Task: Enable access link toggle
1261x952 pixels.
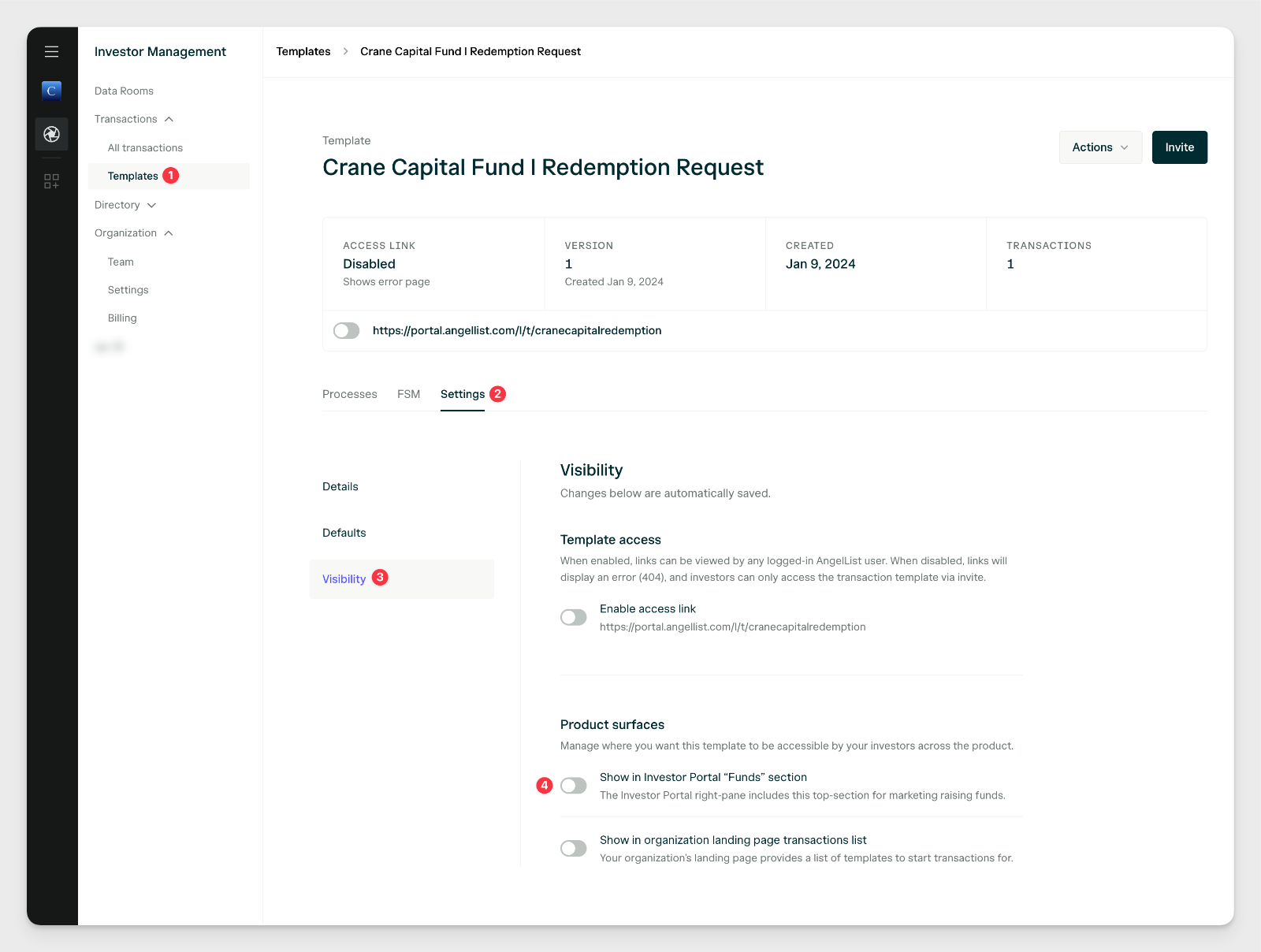Action: click(x=574, y=617)
